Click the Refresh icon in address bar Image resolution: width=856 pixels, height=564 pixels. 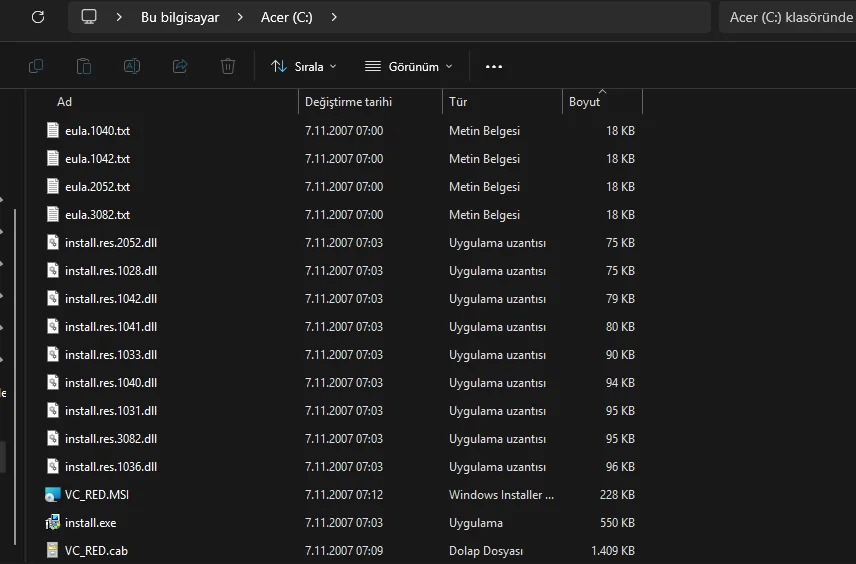[x=38, y=17]
